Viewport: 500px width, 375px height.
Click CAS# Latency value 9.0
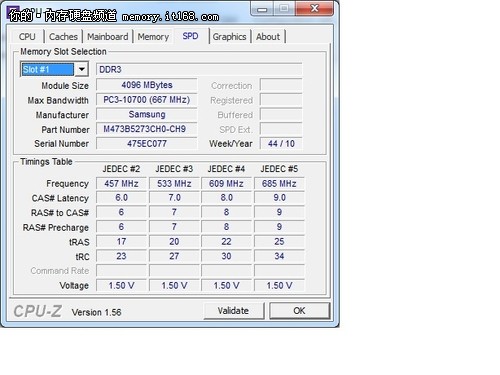[x=279, y=198]
